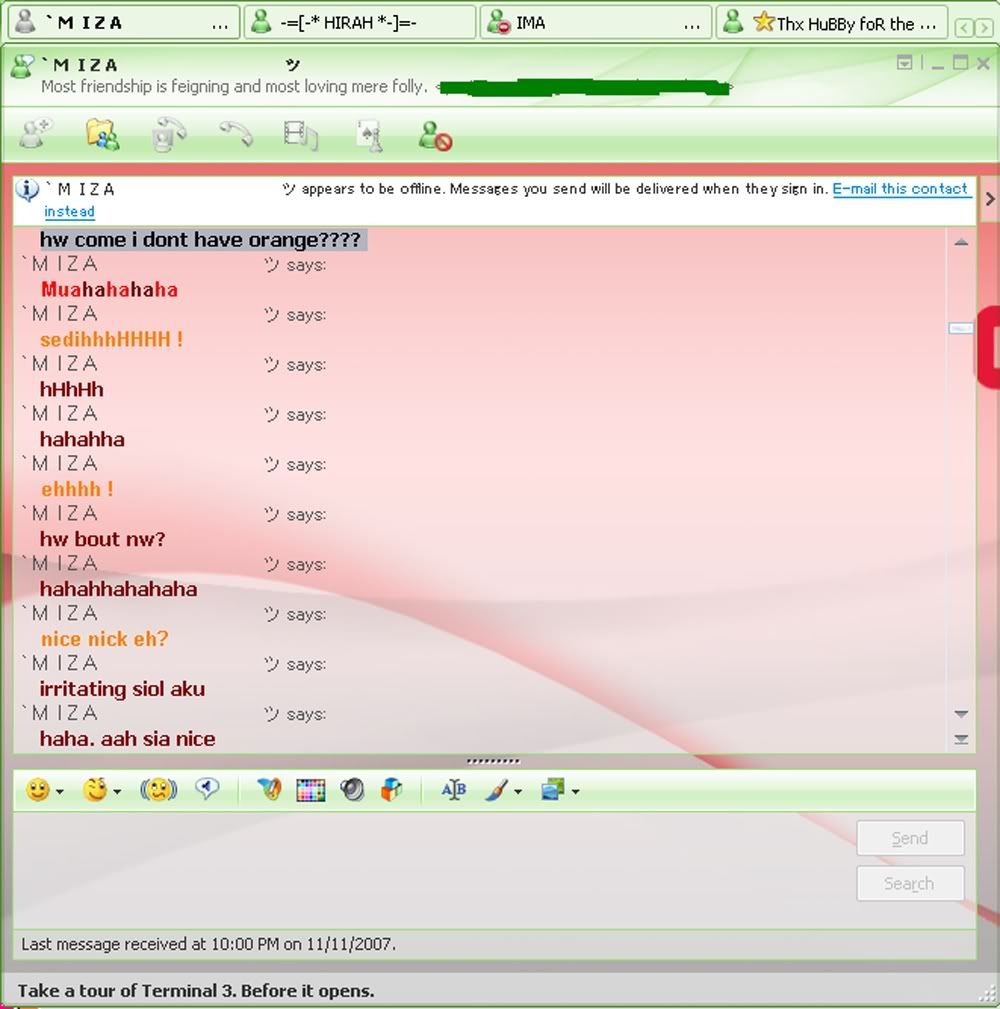Open the activities film and music icon
This screenshot has width=1000, height=1009.
click(301, 134)
